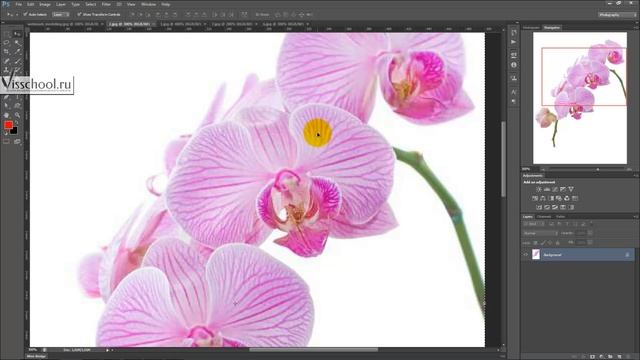Open the Window menu
The width and height of the screenshot is (640, 360).
point(148,4)
